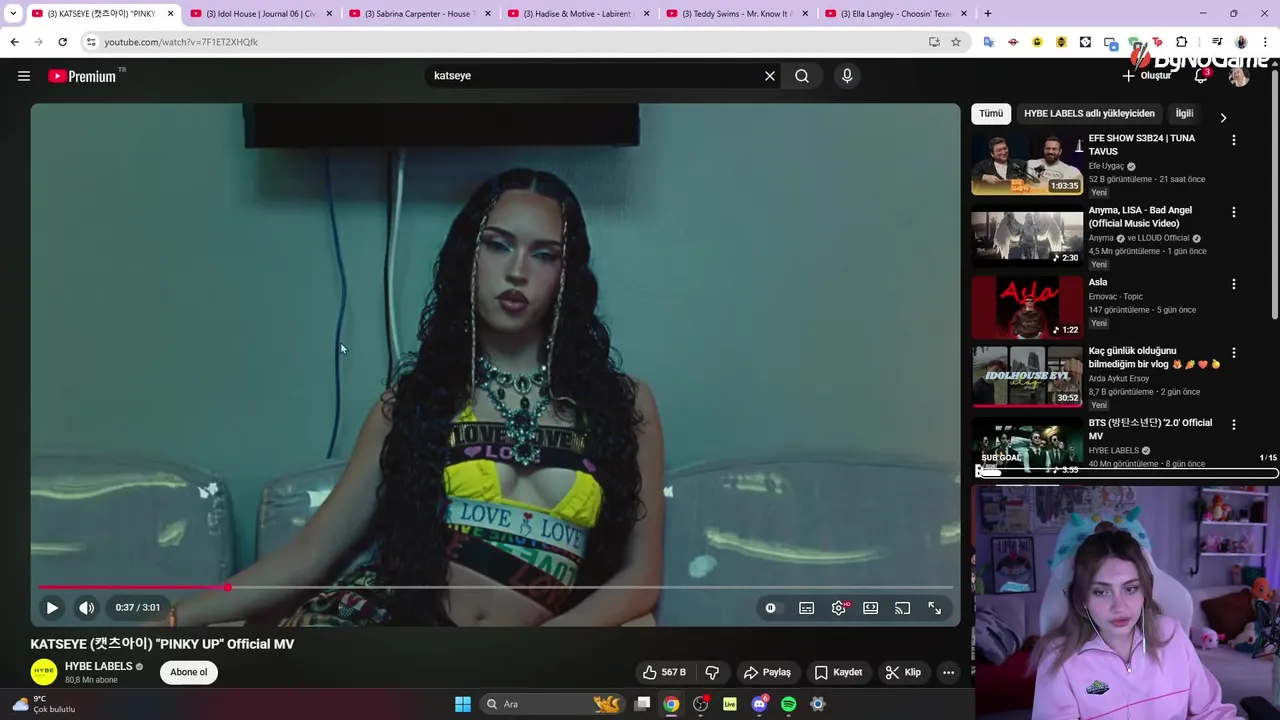
Task: Clear the katseye search text
Action: [x=770, y=76]
